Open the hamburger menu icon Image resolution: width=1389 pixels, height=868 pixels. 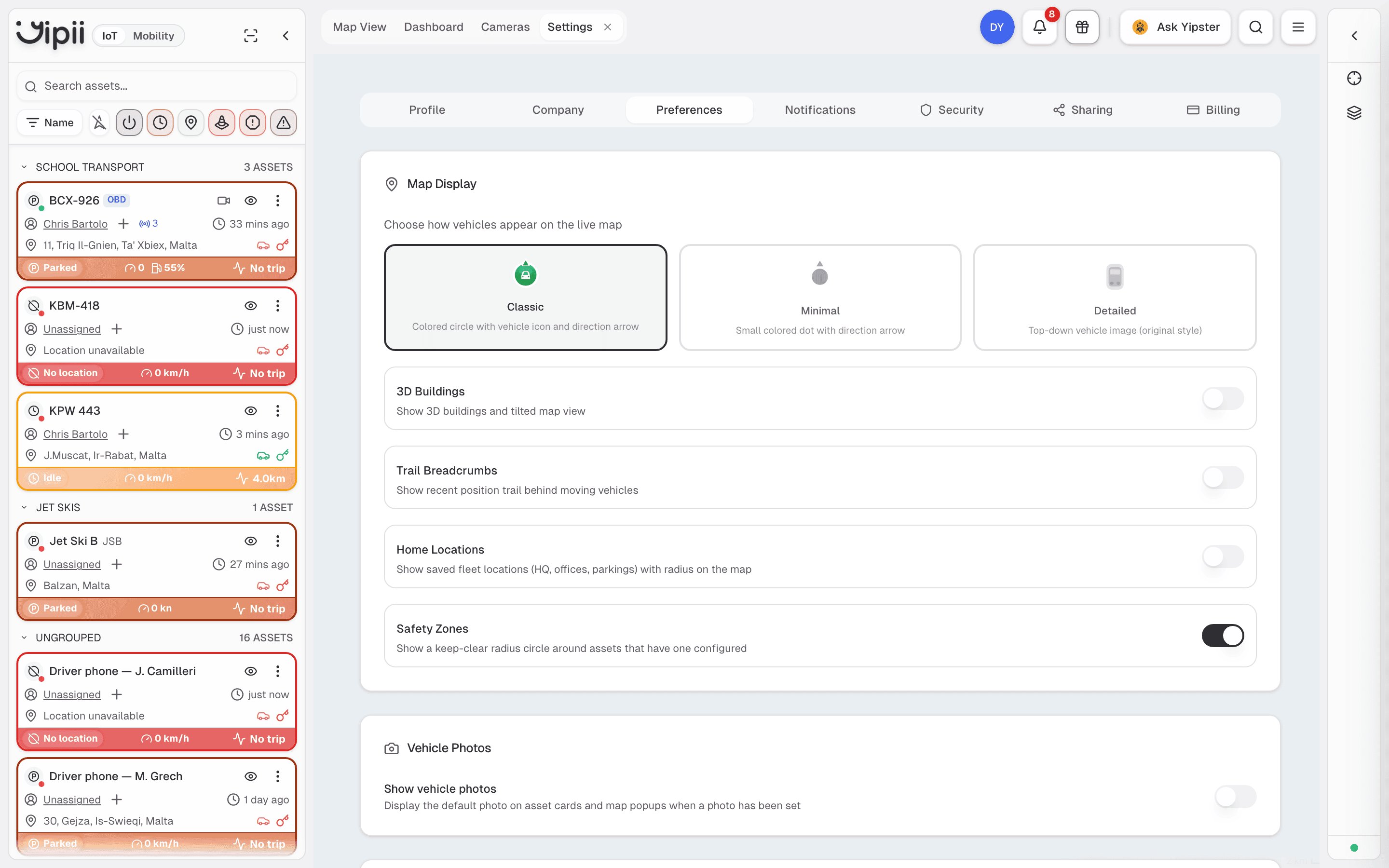click(x=1298, y=27)
